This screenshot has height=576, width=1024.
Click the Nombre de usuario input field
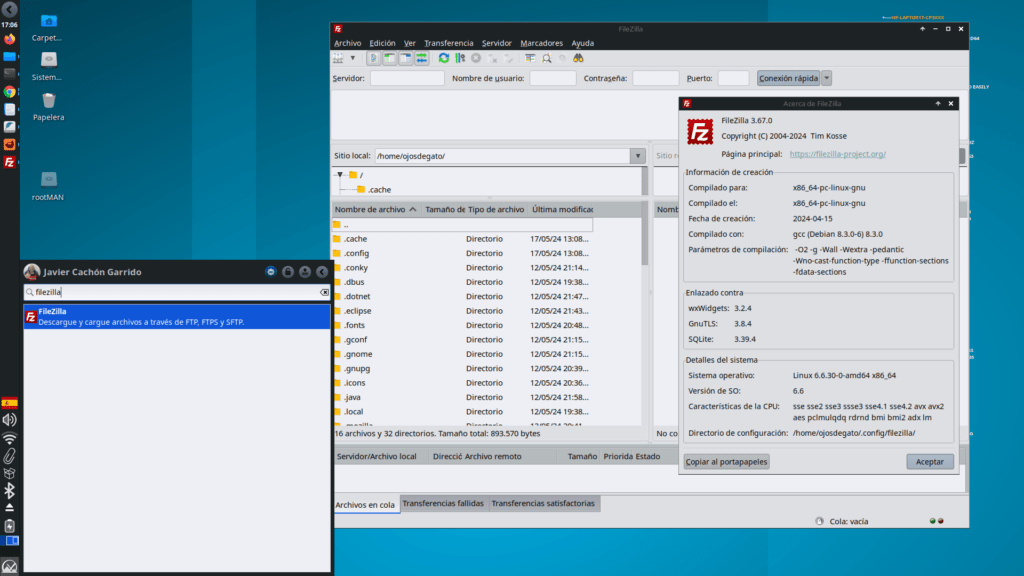coord(552,78)
